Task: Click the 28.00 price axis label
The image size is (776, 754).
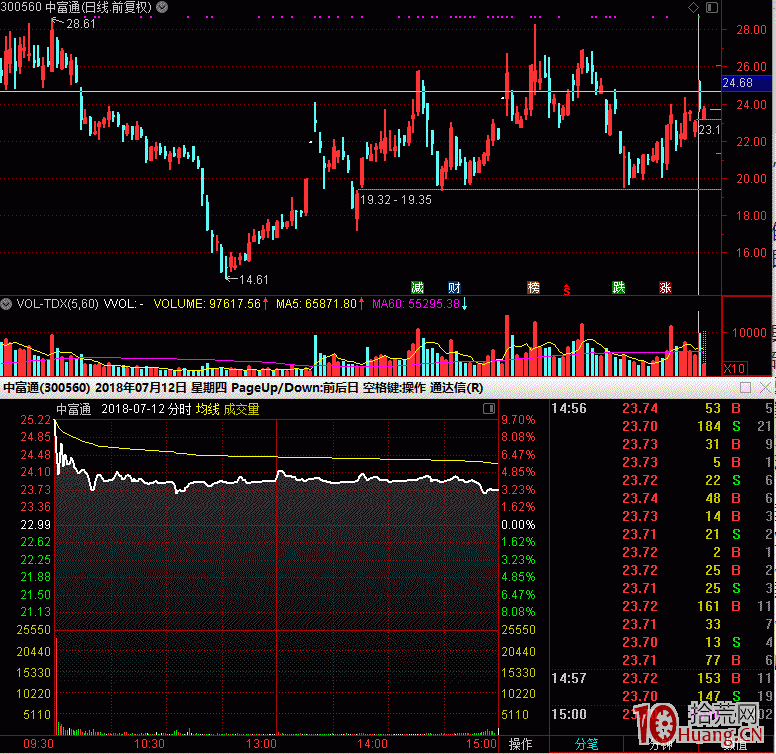Action: (751, 30)
